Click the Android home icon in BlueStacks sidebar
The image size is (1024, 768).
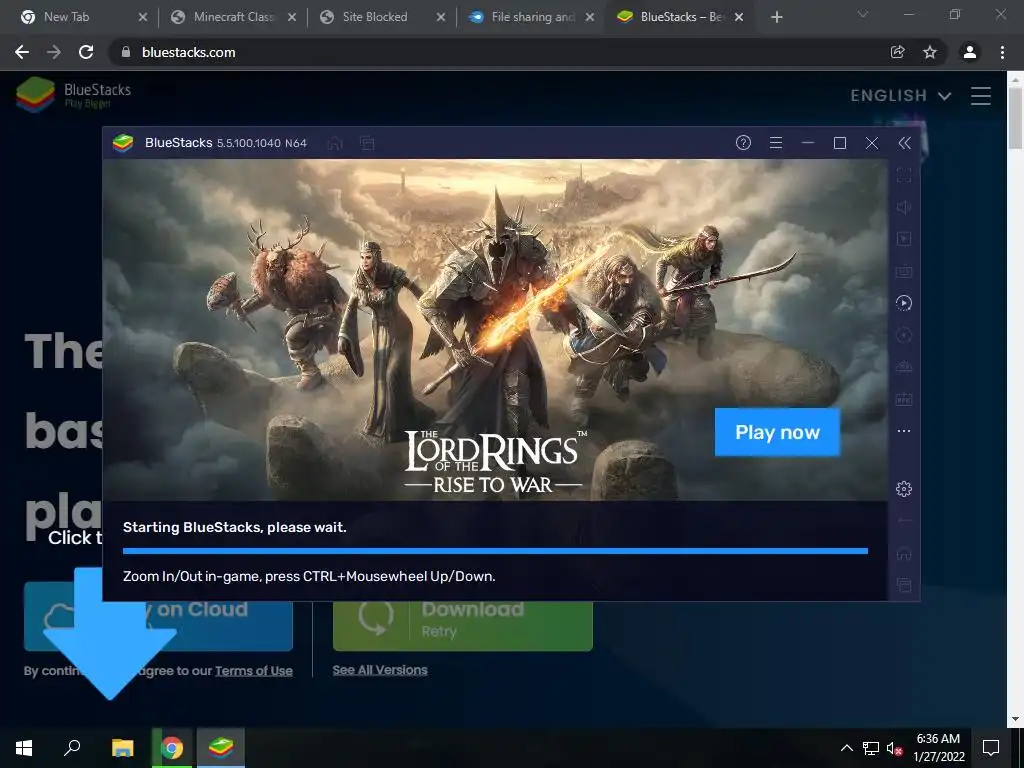pos(904,553)
